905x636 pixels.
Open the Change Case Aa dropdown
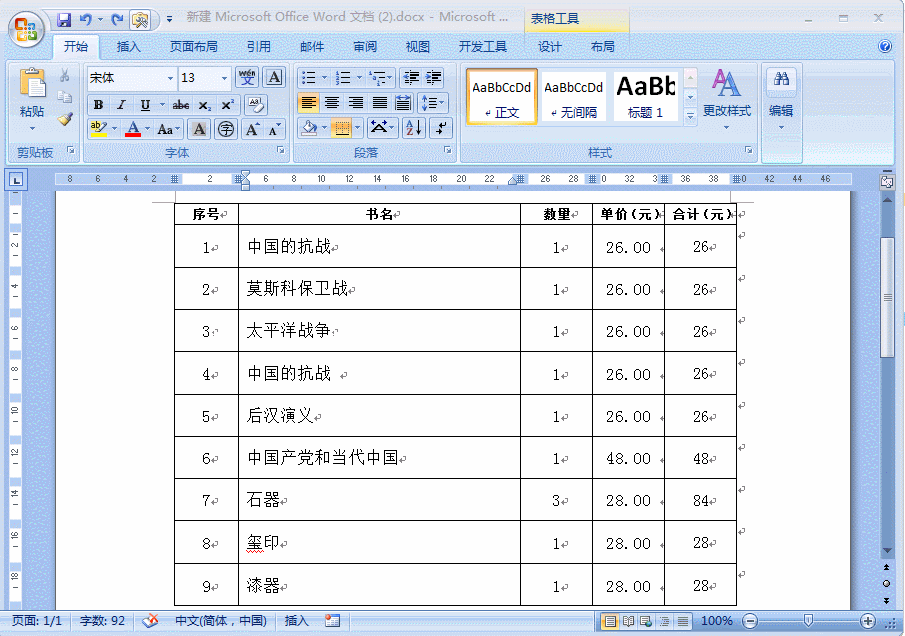click(x=169, y=129)
